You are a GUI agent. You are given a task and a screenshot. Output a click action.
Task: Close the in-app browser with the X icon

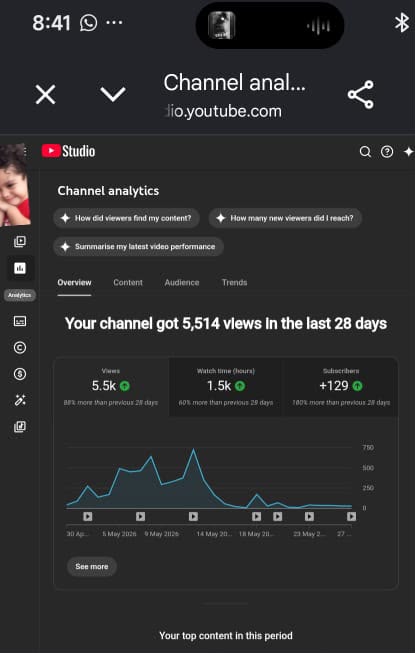point(46,95)
